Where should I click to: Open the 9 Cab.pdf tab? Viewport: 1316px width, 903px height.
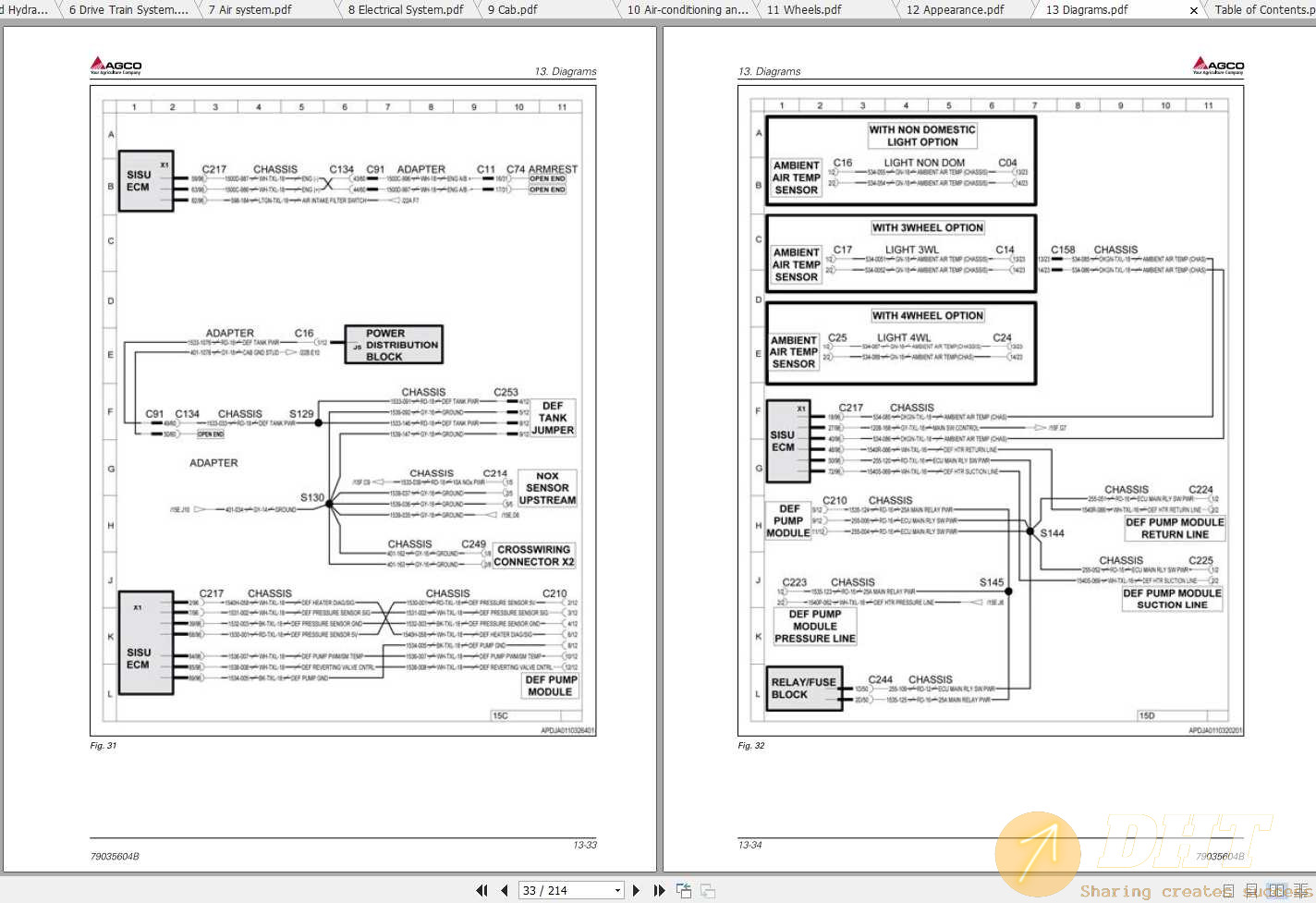coord(512,9)
